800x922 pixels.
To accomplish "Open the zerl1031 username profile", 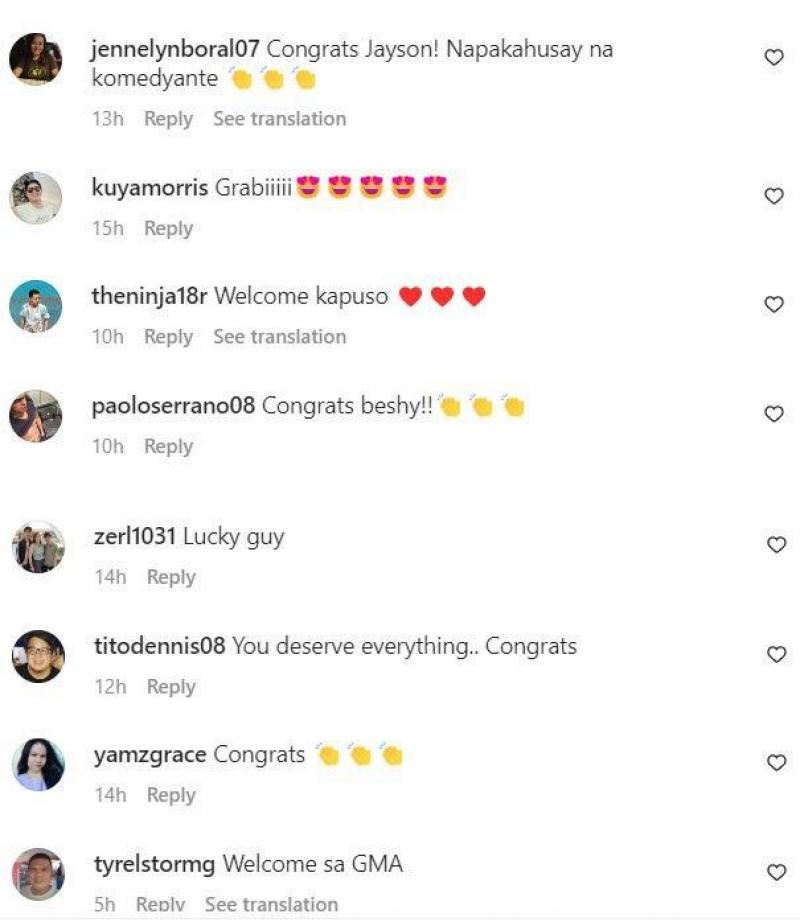I will (135, 536).
